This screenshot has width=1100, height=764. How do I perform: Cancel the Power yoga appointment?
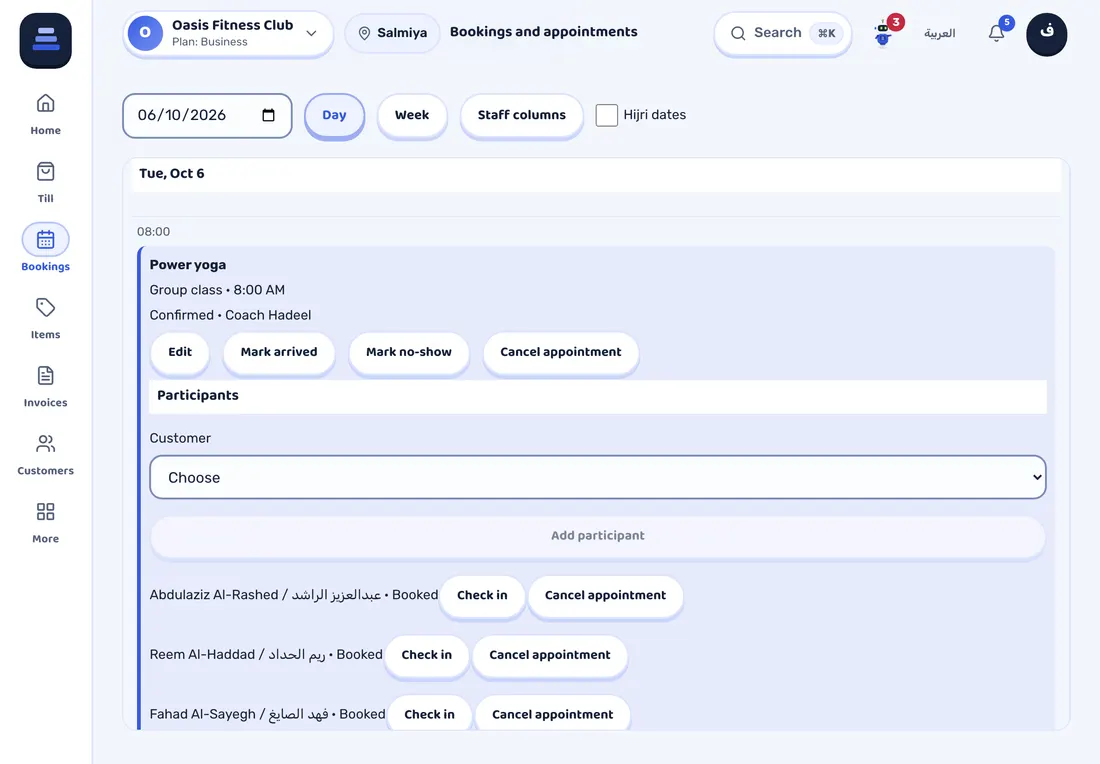pyautogui.click(x=561, y=352)
